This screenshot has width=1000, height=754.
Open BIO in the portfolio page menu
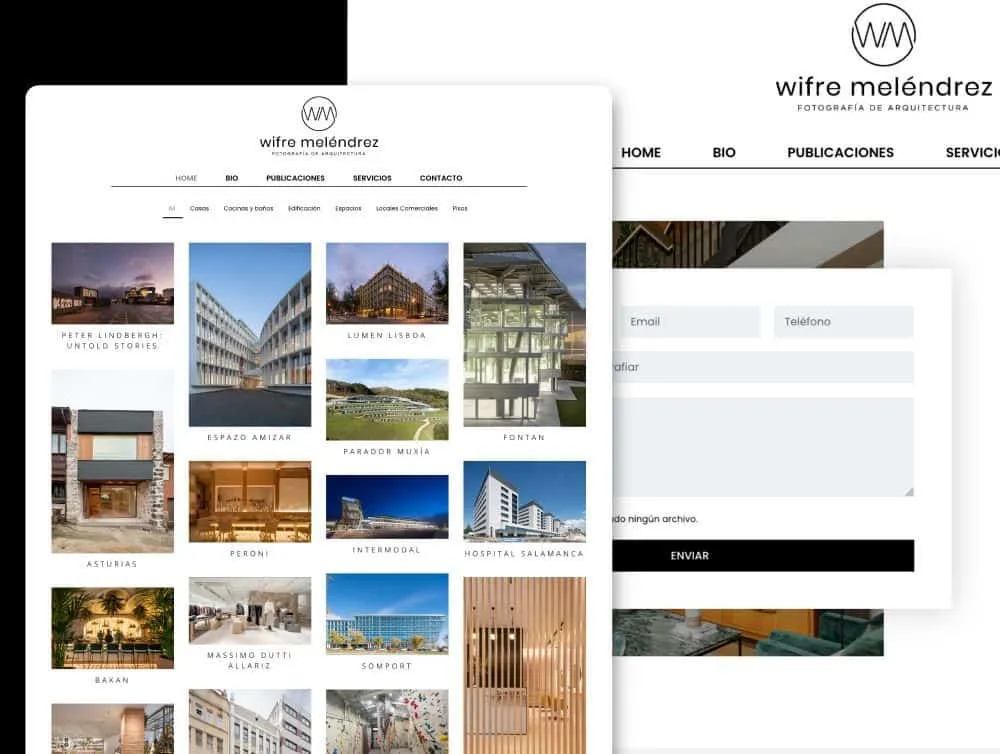232,178
